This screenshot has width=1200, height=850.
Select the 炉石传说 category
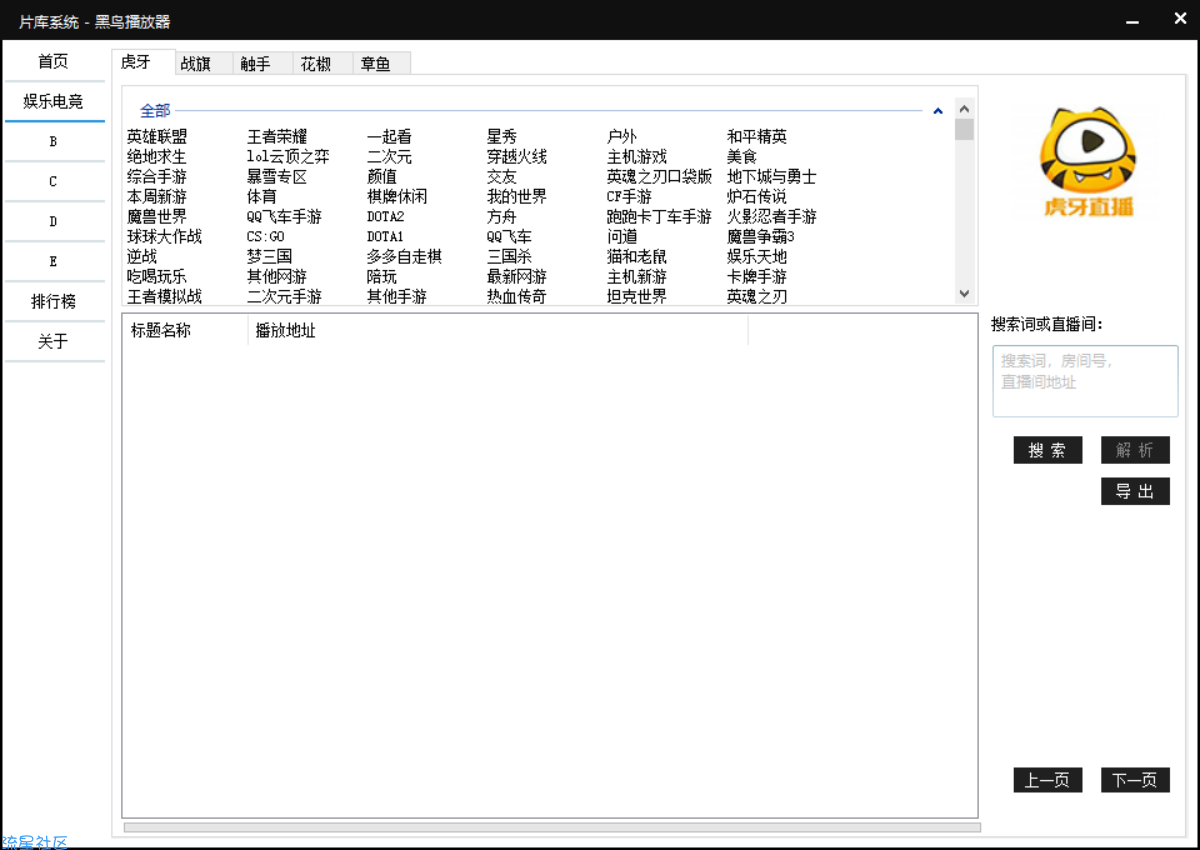tap(757, 197)
